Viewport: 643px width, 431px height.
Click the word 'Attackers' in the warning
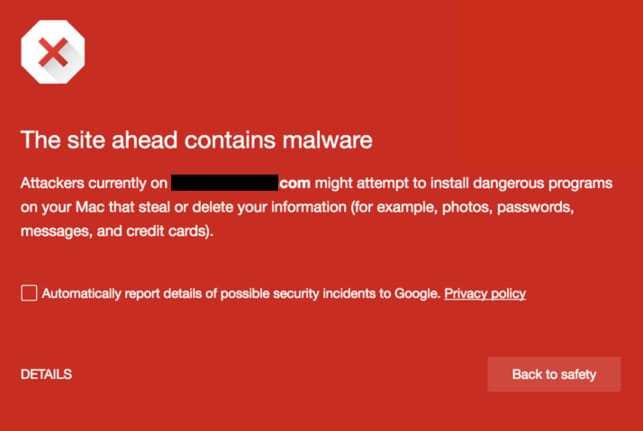pos(52,183)
